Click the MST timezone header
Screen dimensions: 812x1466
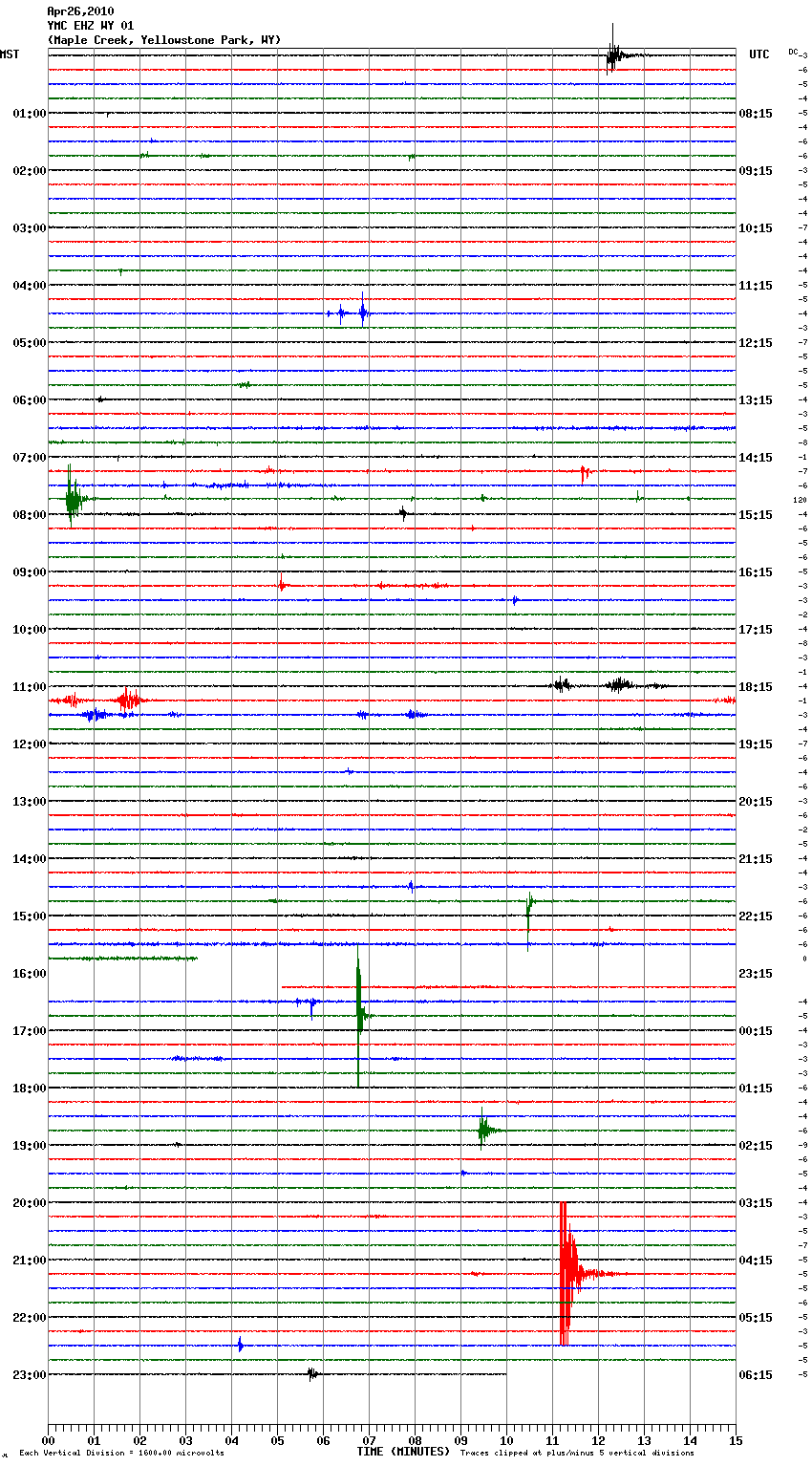tap(10, 54)
